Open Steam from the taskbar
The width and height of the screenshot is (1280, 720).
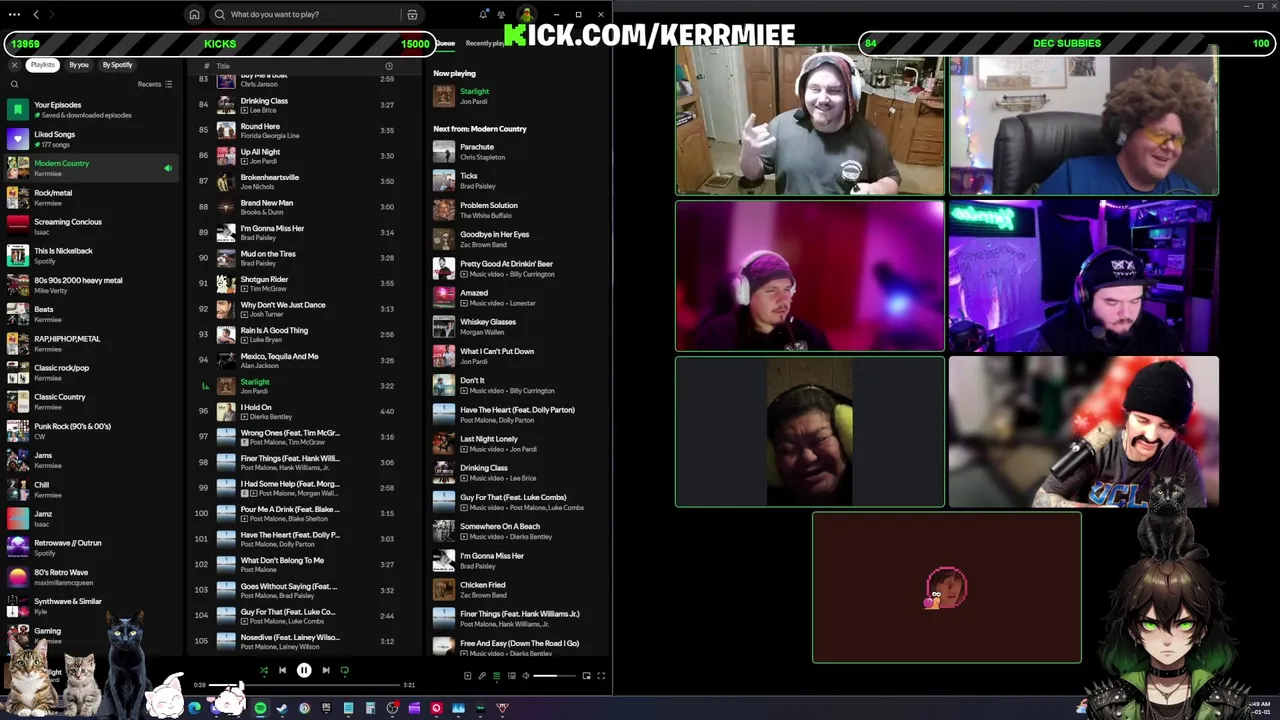(x=282, y=708)
